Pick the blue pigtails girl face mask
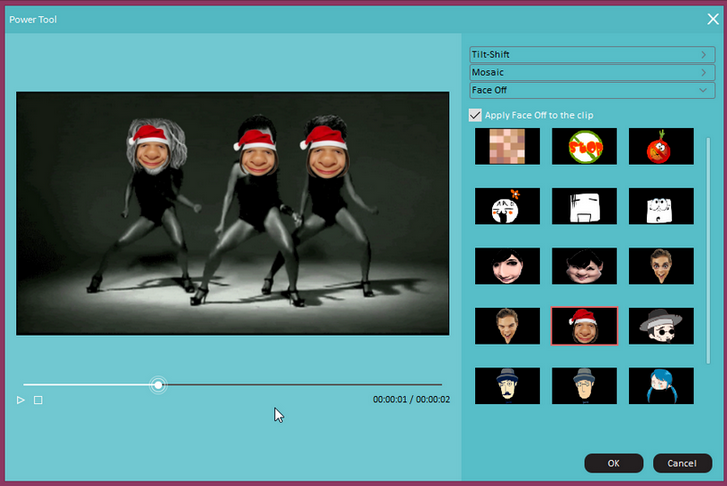727x486 pixels. [x=661, y=386]
